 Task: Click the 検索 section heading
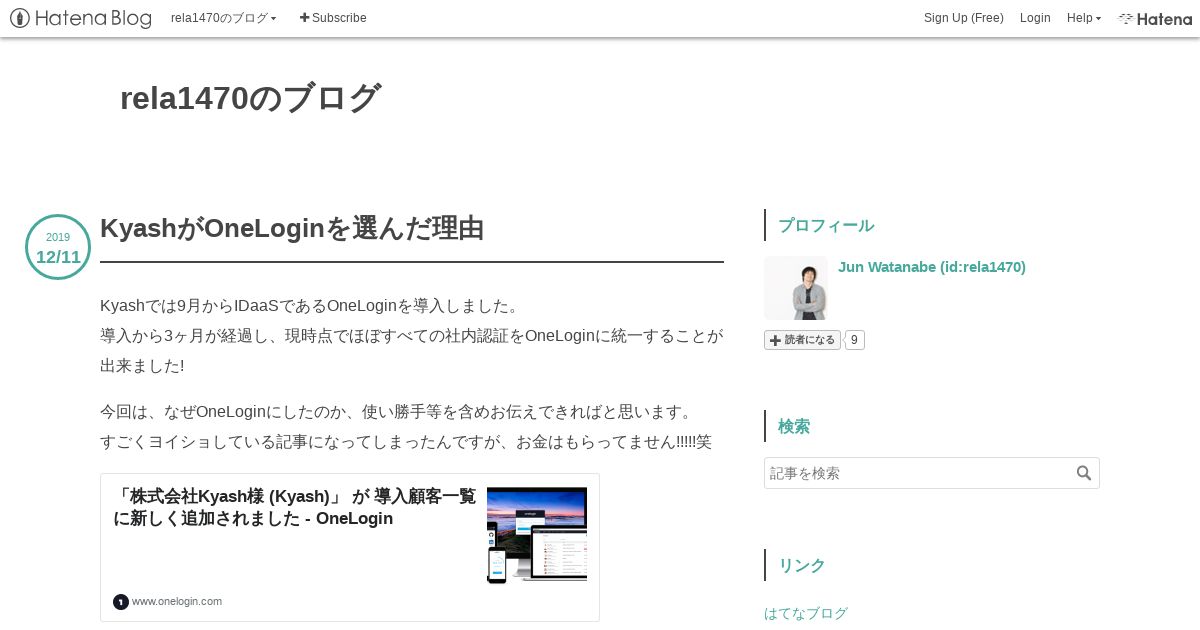click(x=794, y=426)
